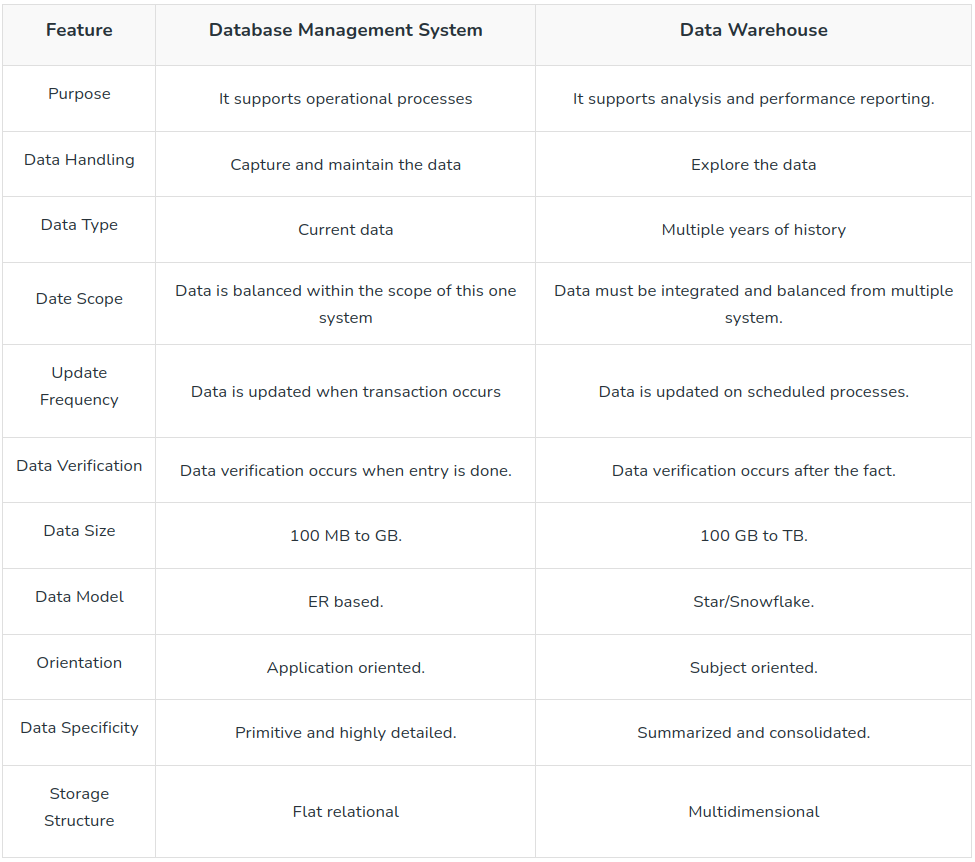This screenshot has height=862, width=975.
Task: Click the Update Frequency row label
Action: coord(79,386)
